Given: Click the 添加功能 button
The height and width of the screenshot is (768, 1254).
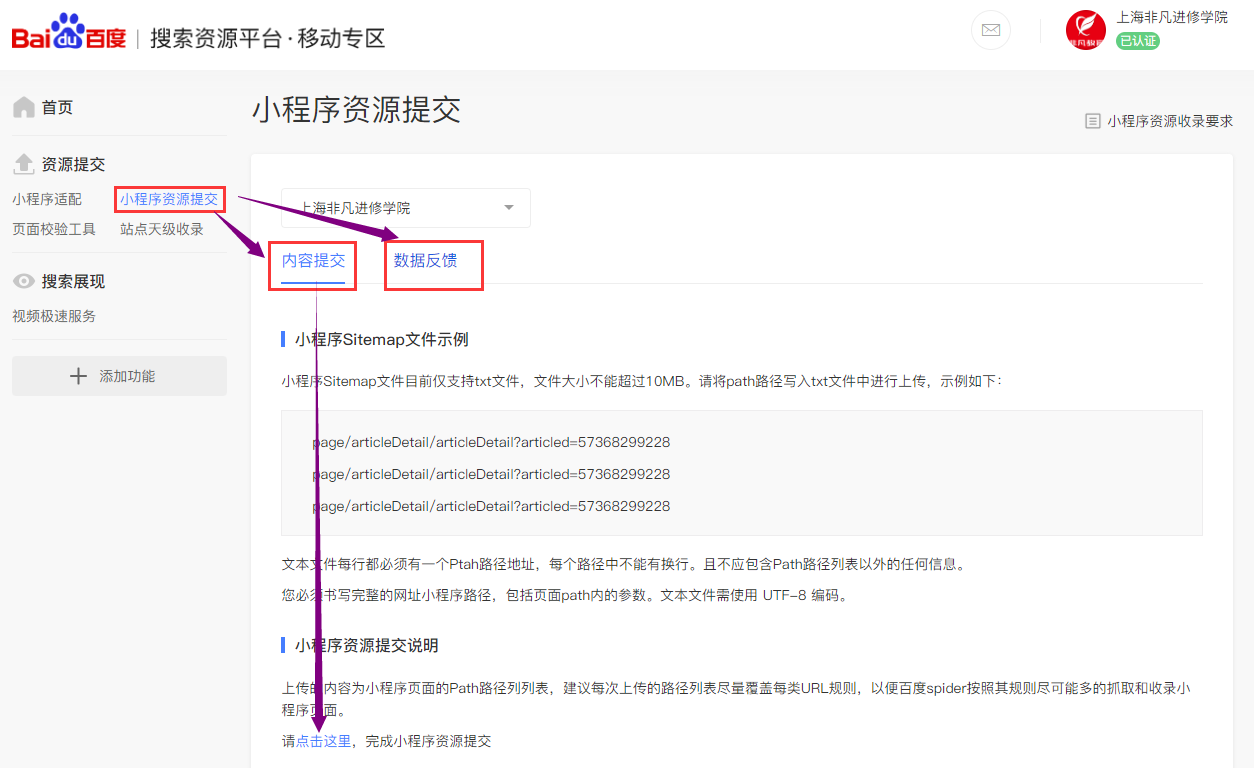Looking at the screenshot, I should (x=119, y=376).
